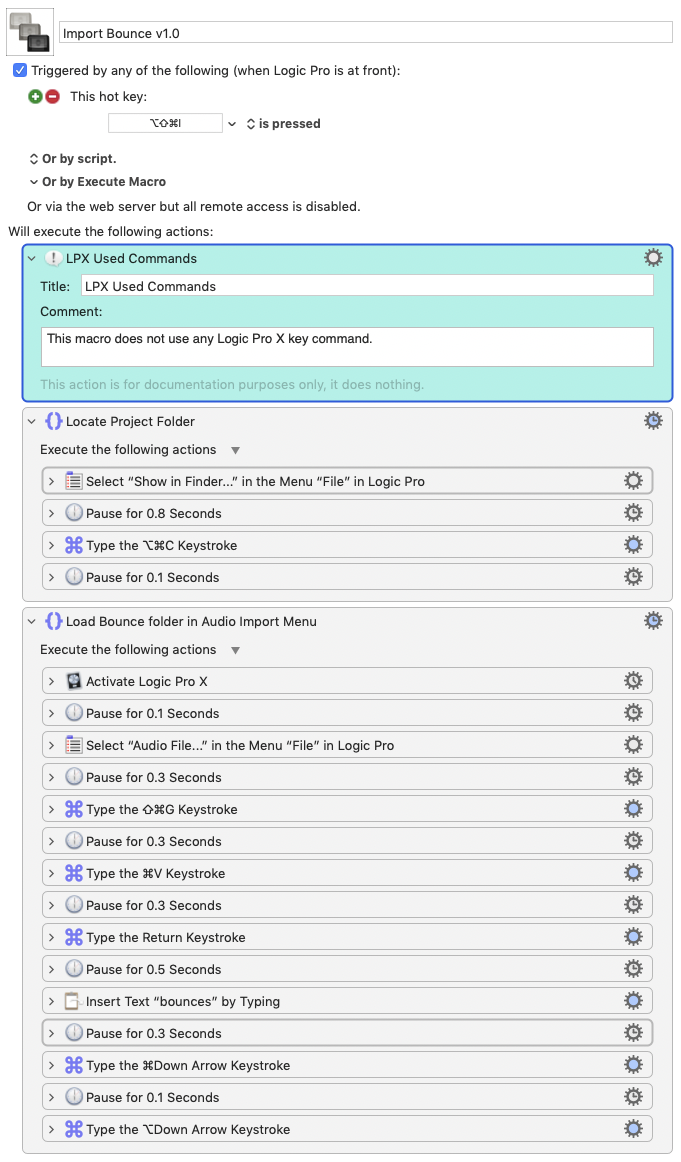Expand the Select "Show in Finder…" action

pos(51,482)
